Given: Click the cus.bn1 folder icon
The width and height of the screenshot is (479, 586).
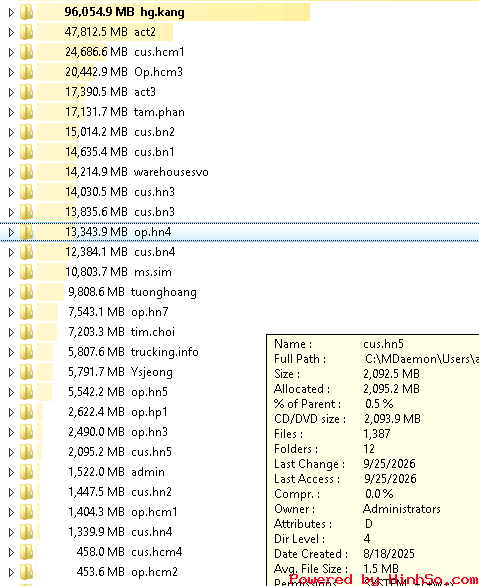Looking at the screenshot, I should point(27,152).
